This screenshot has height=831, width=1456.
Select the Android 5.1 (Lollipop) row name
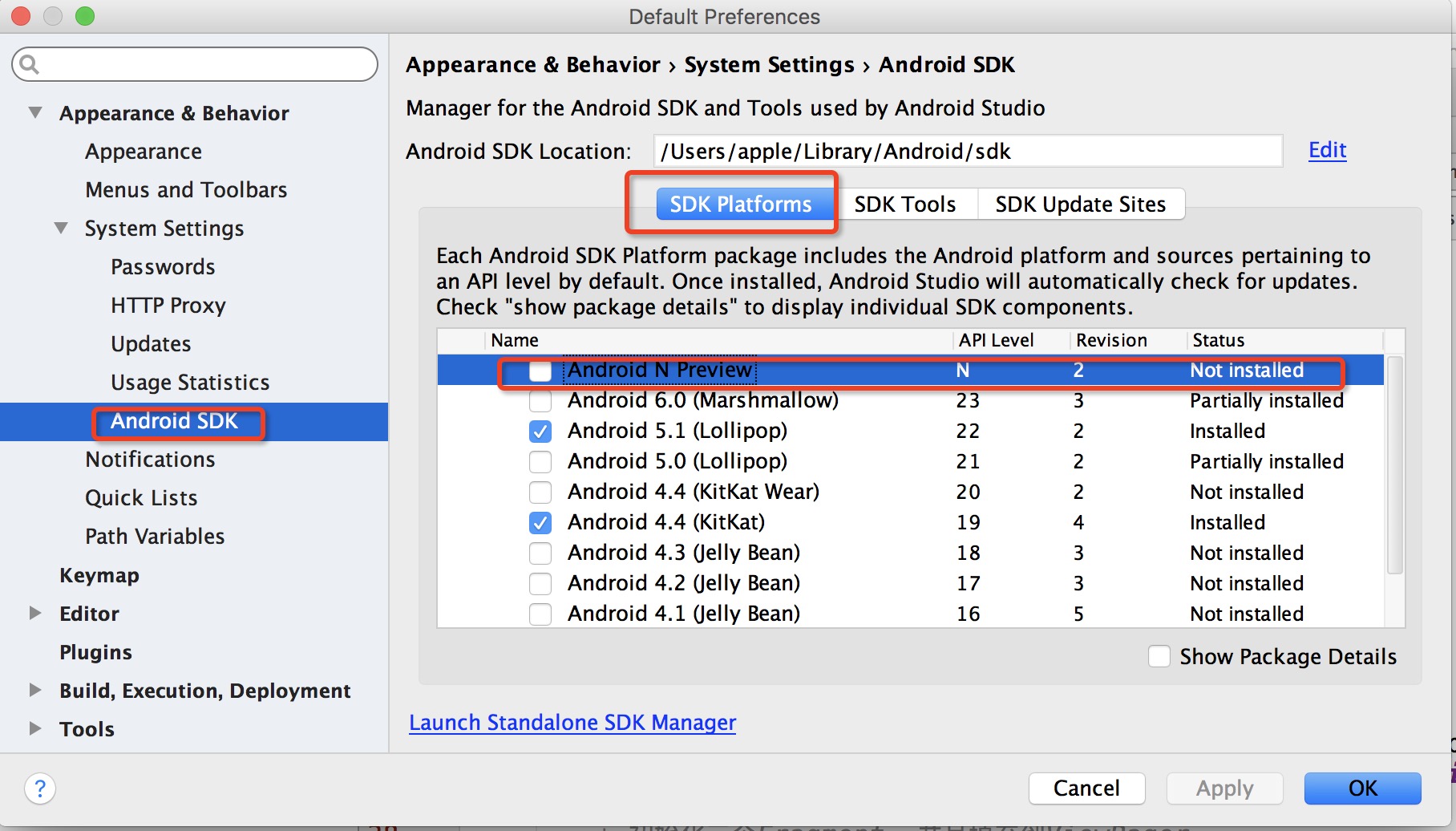point(677,431)
